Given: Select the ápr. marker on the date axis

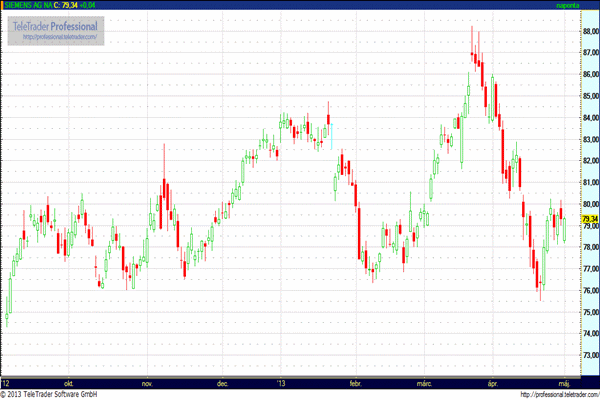Looking at the screenshot, I should tap(491, 383).
